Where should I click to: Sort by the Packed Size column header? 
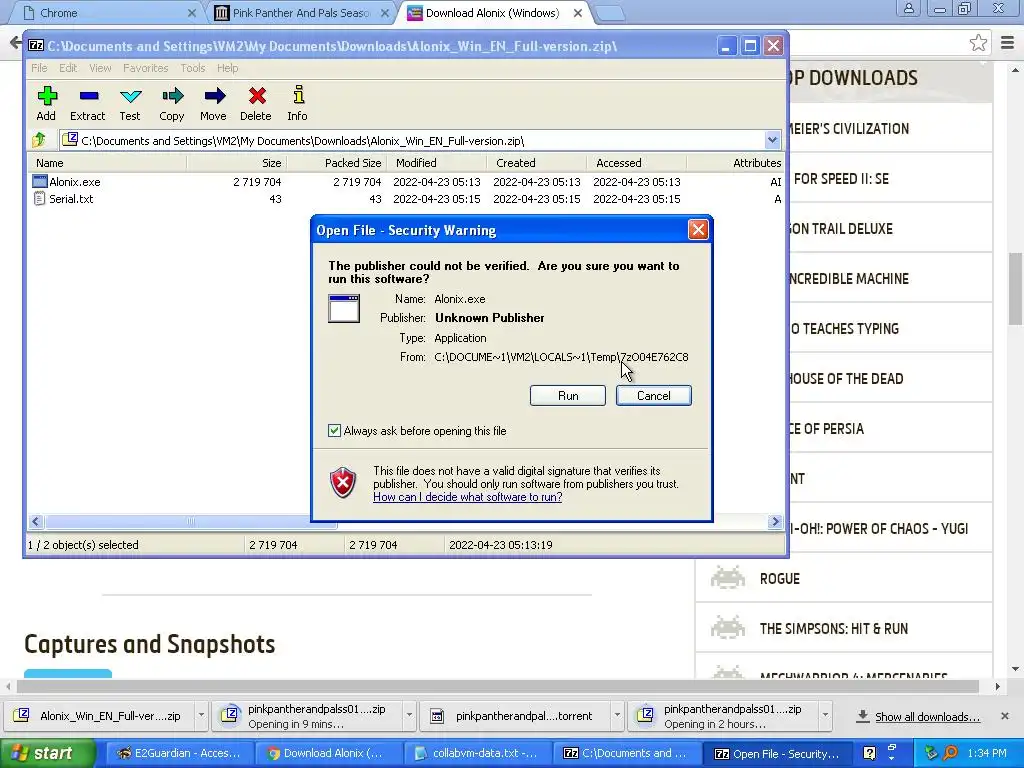337,163
